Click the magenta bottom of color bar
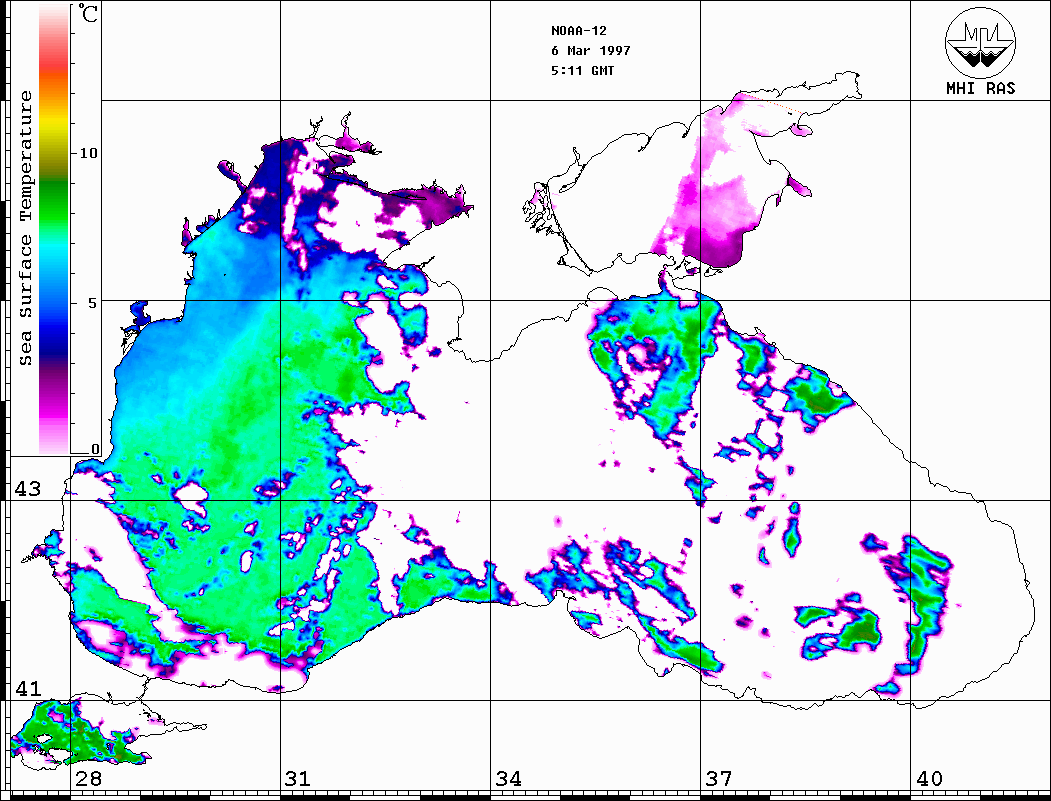1051x801 pixels. point(54,406)
